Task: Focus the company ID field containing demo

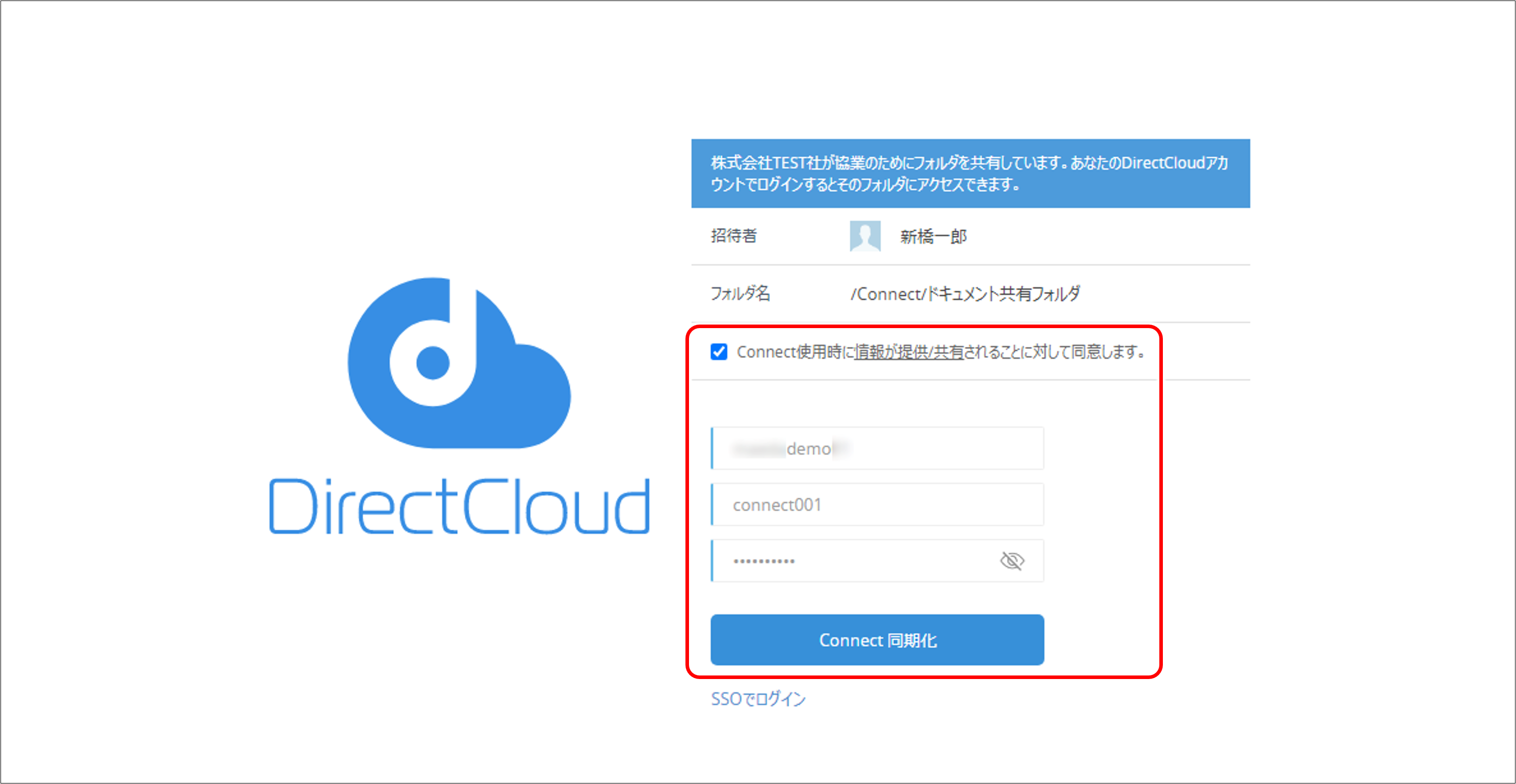Action: click(877, 448)
